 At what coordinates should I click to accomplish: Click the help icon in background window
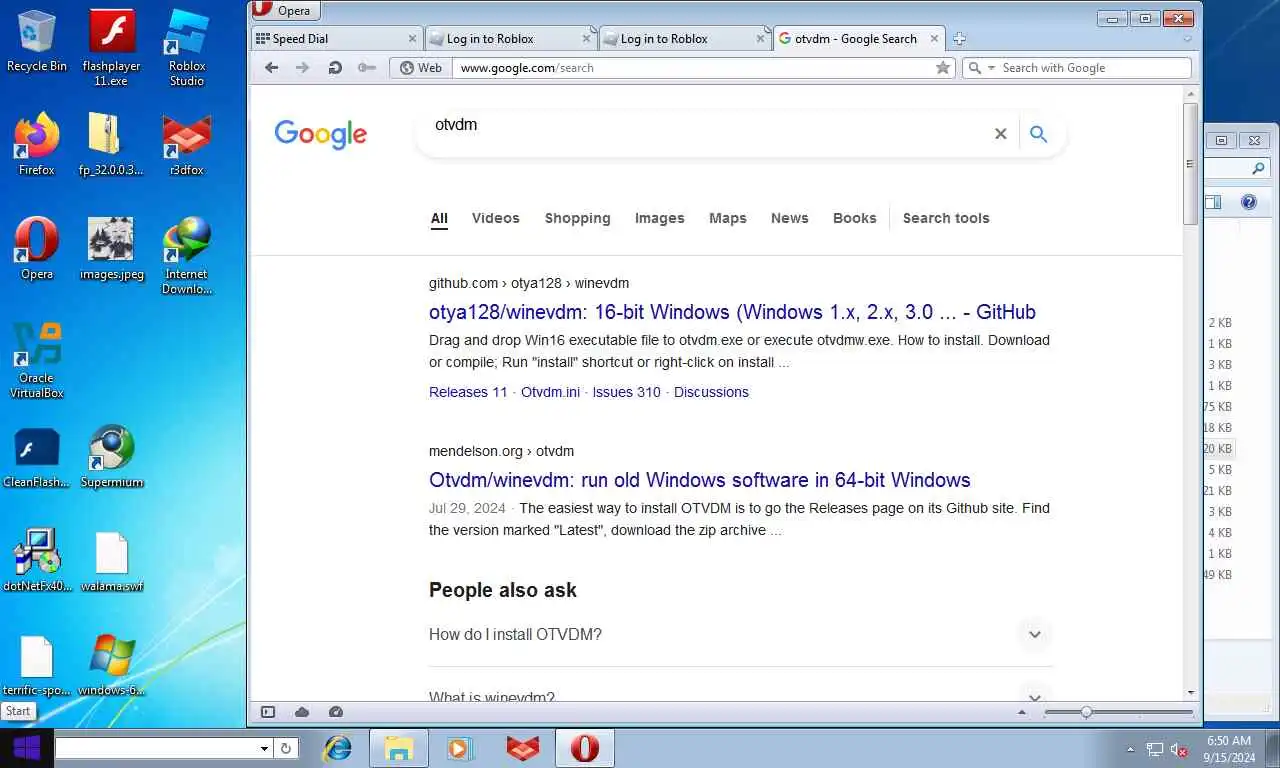tap(1248, 202)
